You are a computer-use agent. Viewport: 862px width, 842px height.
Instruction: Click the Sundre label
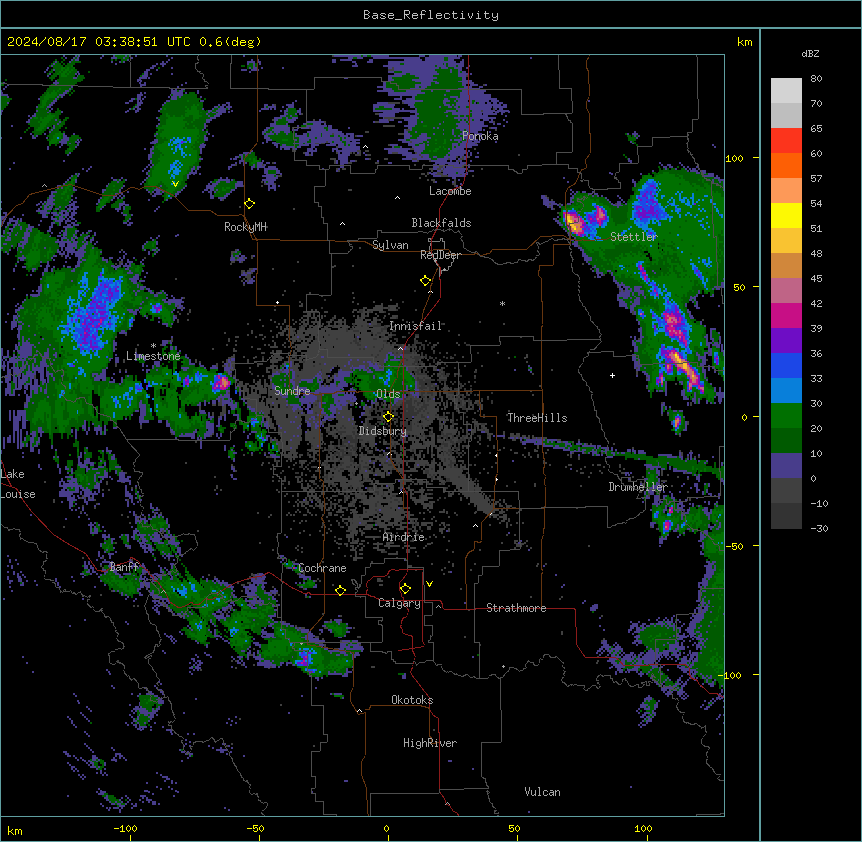click(292, 391)
